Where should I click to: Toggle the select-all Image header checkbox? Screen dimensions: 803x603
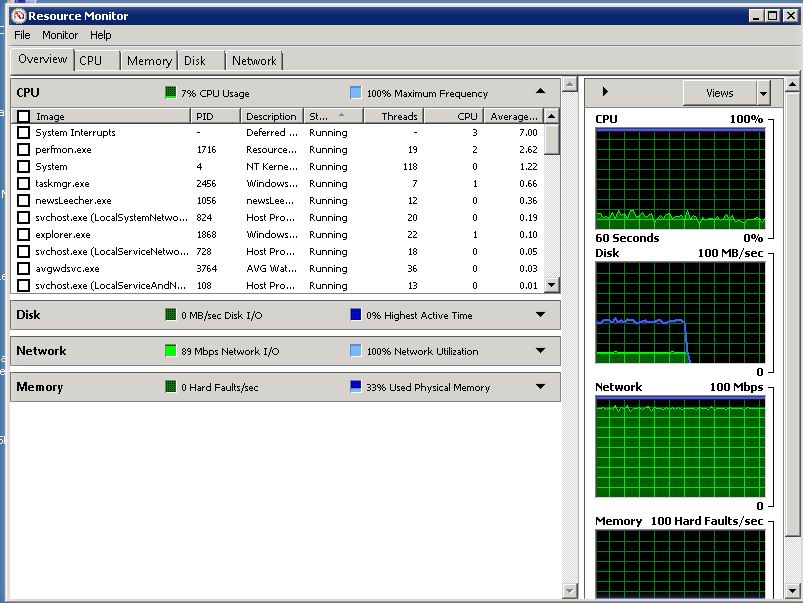point(24,117)
